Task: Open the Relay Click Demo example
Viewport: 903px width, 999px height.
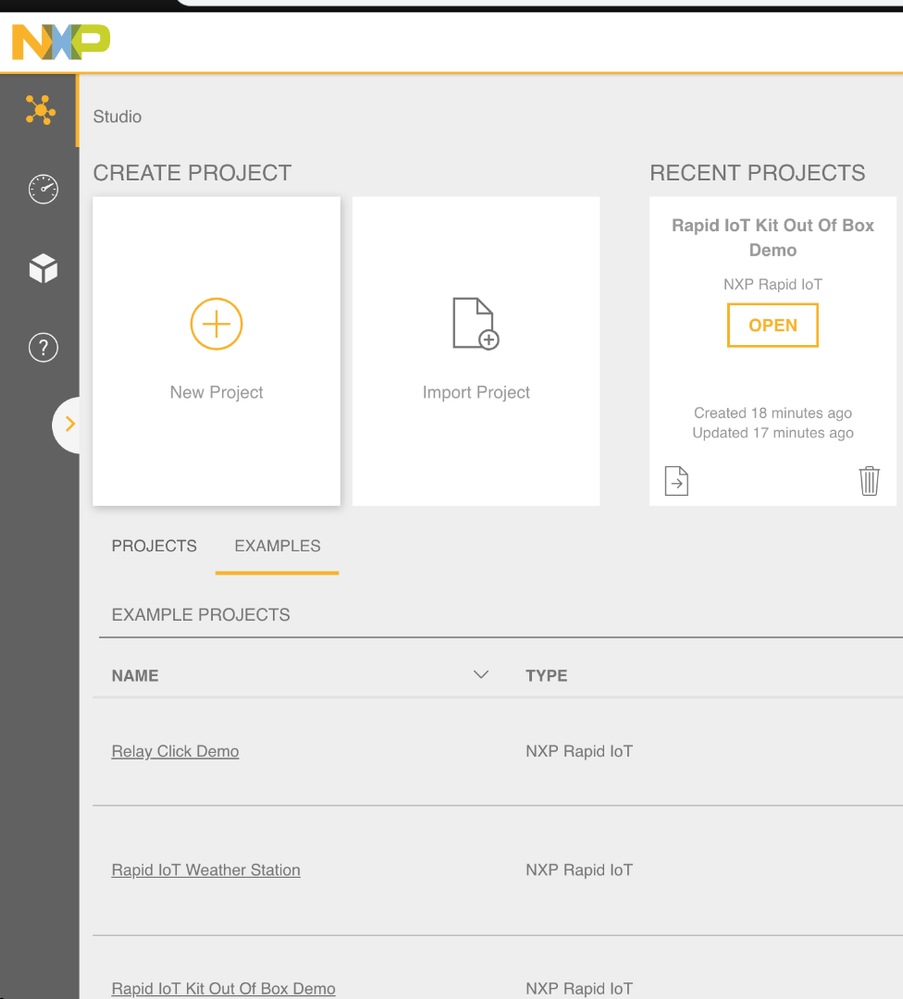Action: click(175, 751)
